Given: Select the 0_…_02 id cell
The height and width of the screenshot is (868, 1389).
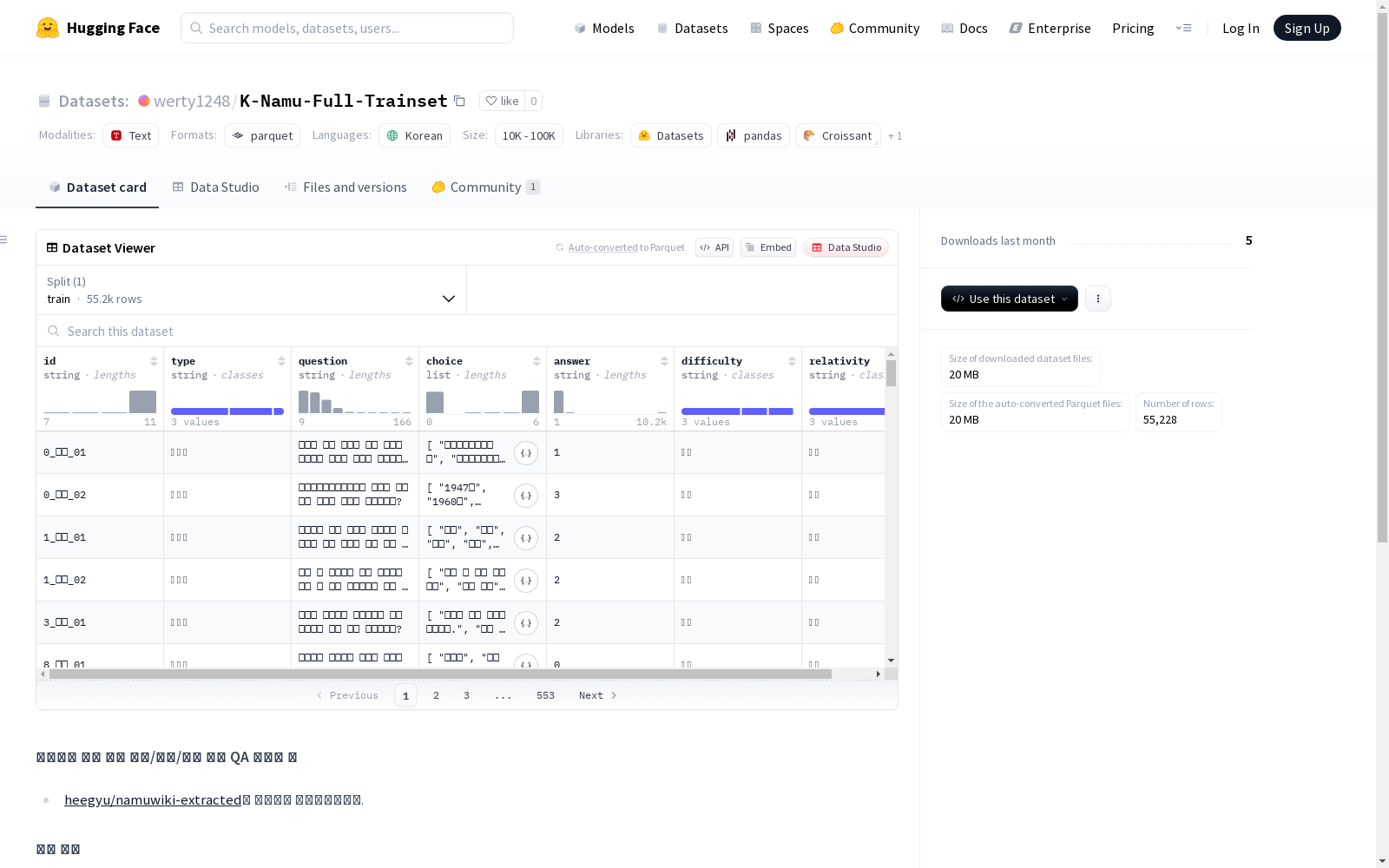Looking at the screenshot, I should click(x=100, y=495).
